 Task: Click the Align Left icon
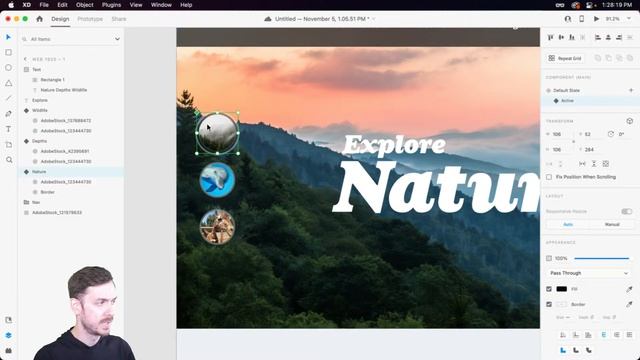pyautogui.click(x=598, y=37)
